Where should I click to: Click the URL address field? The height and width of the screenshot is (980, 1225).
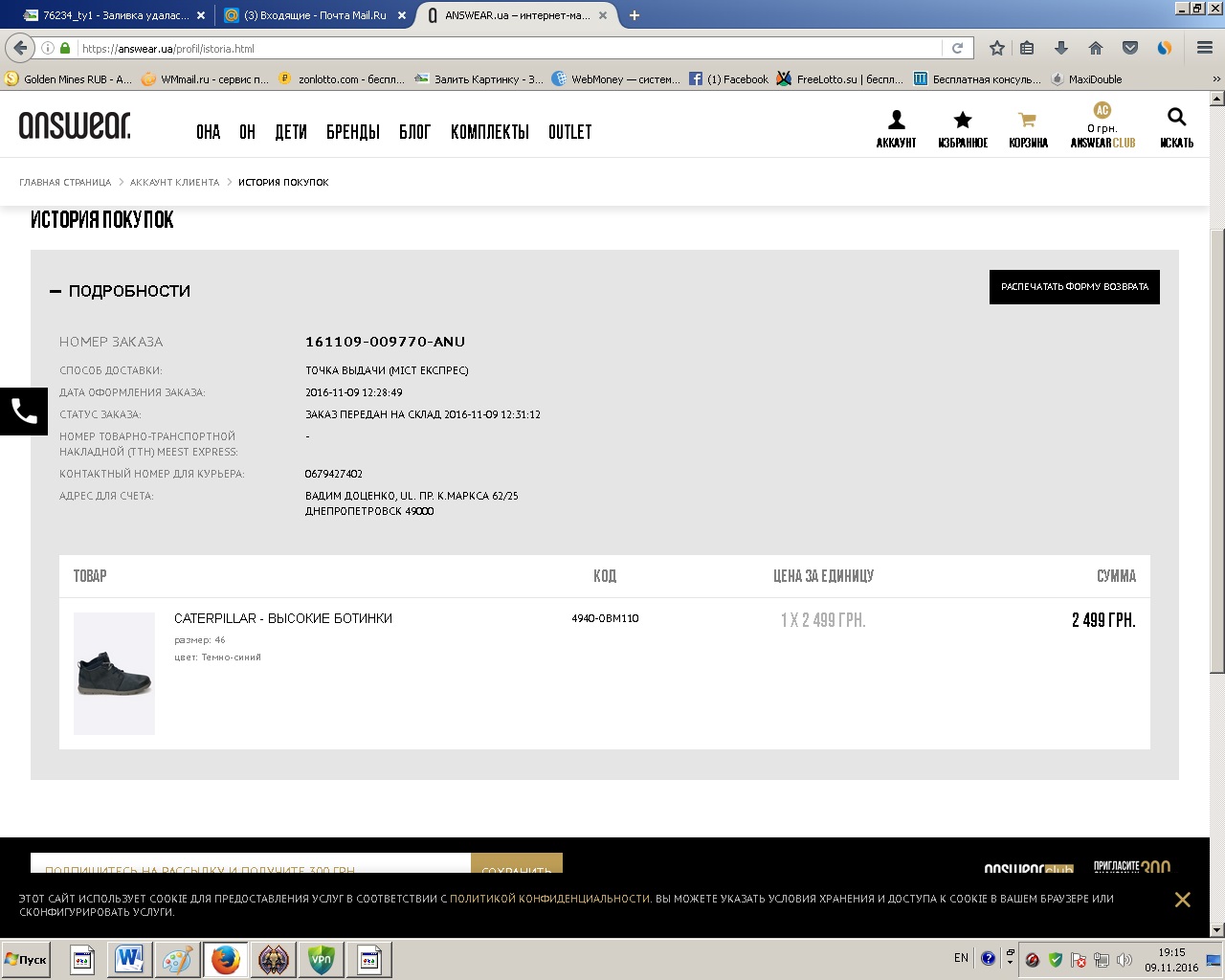tap(507, 48)
